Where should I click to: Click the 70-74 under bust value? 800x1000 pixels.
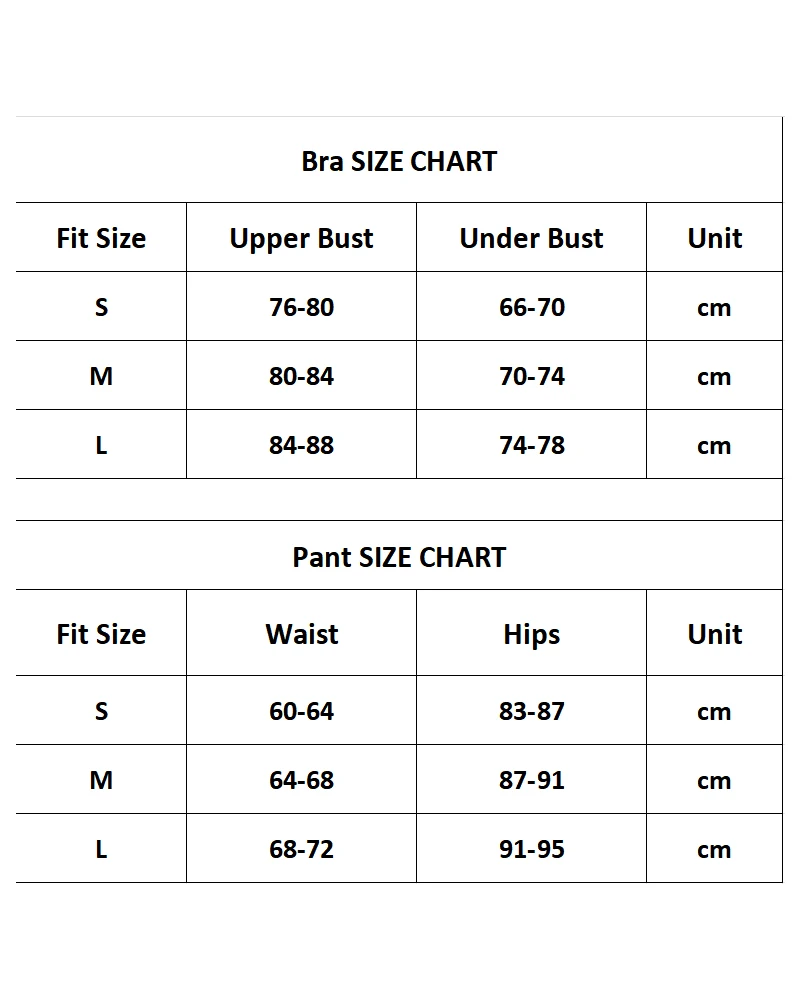click(x=531, y=376)
